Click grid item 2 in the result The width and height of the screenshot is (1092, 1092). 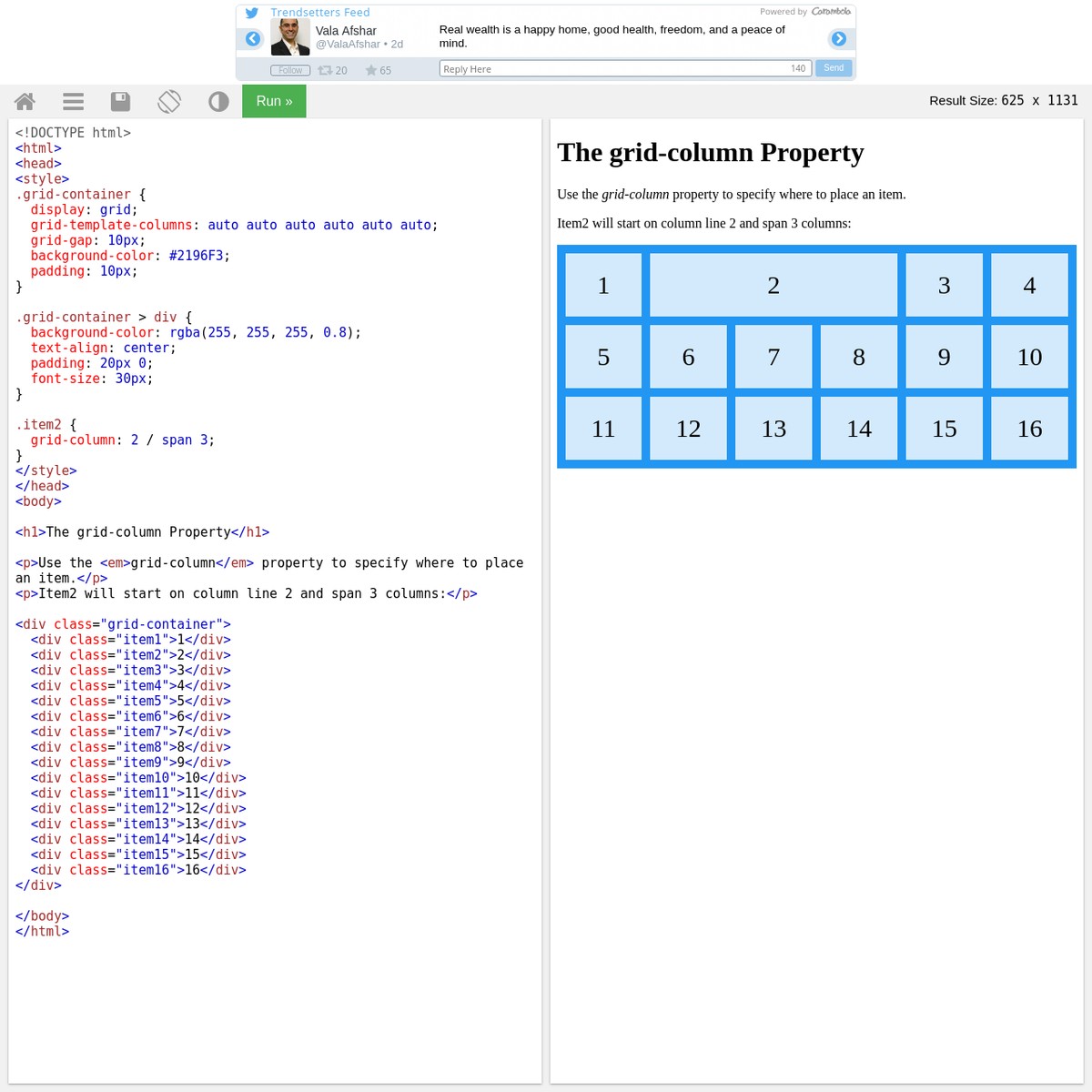[x=773, y=286]
